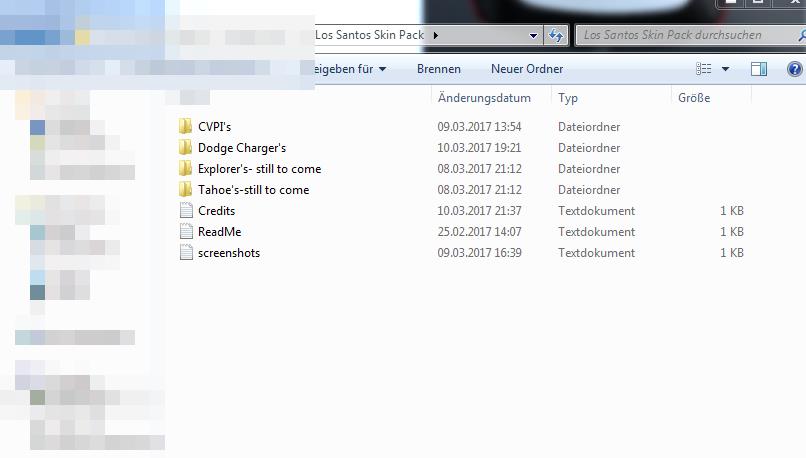Select the Dodge Charger's folder name
The image size is (806, 458).
point(242,148)
